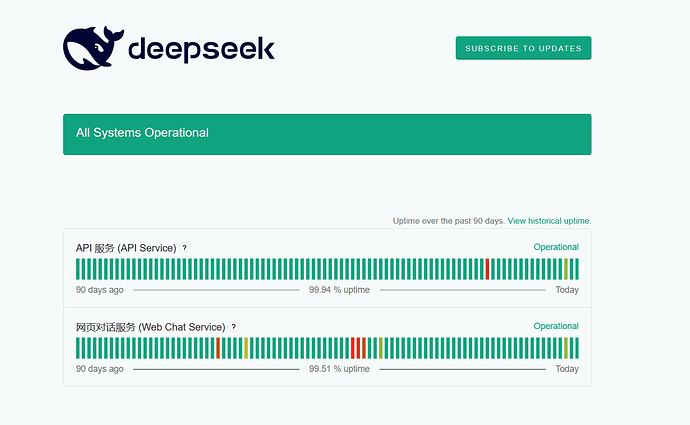Click the 99.94 % uptime text
This screenshot has height=425, width=690.
click(339, 289)
